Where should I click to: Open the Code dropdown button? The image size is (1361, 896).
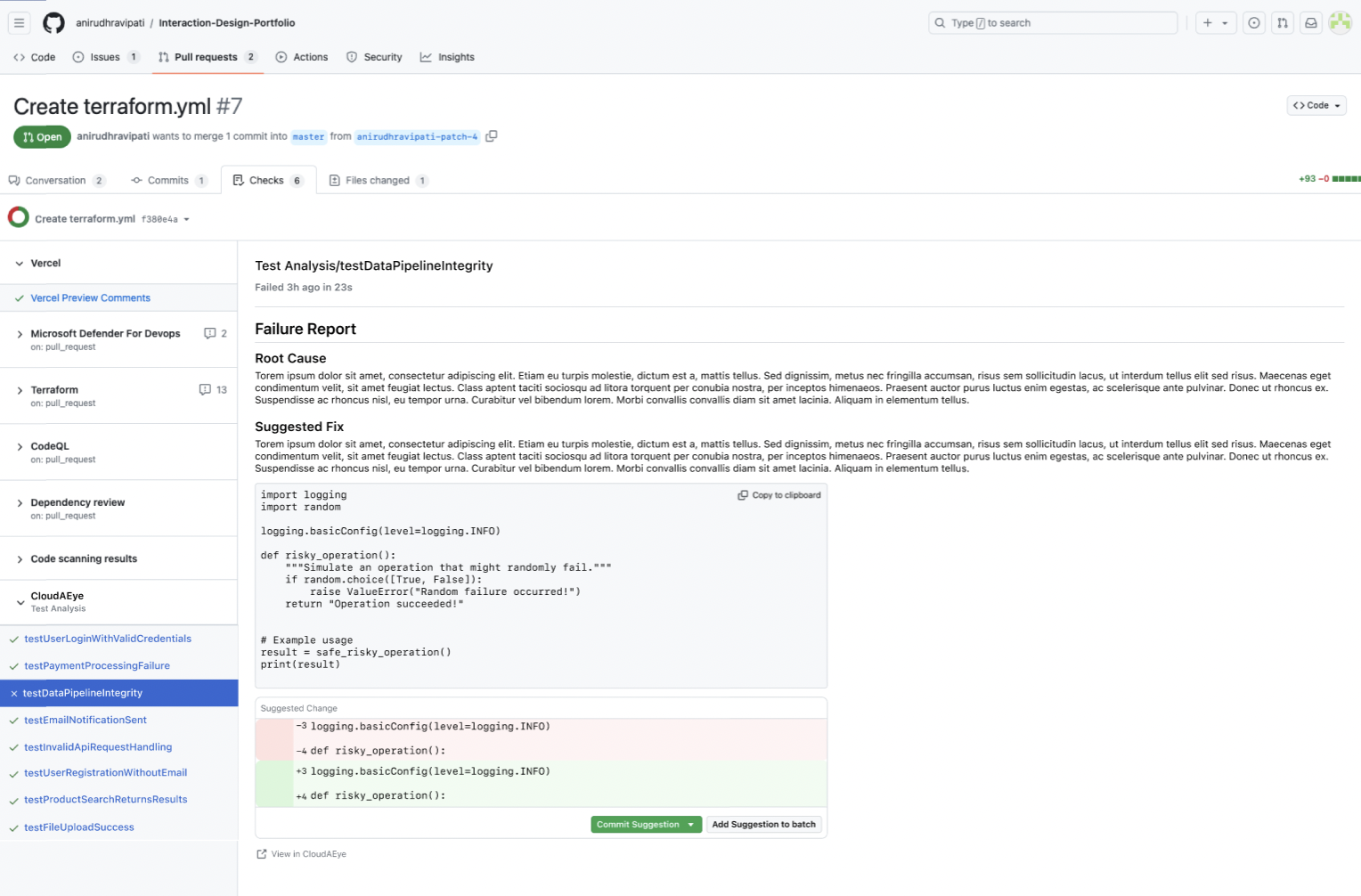pos(1316,105)
